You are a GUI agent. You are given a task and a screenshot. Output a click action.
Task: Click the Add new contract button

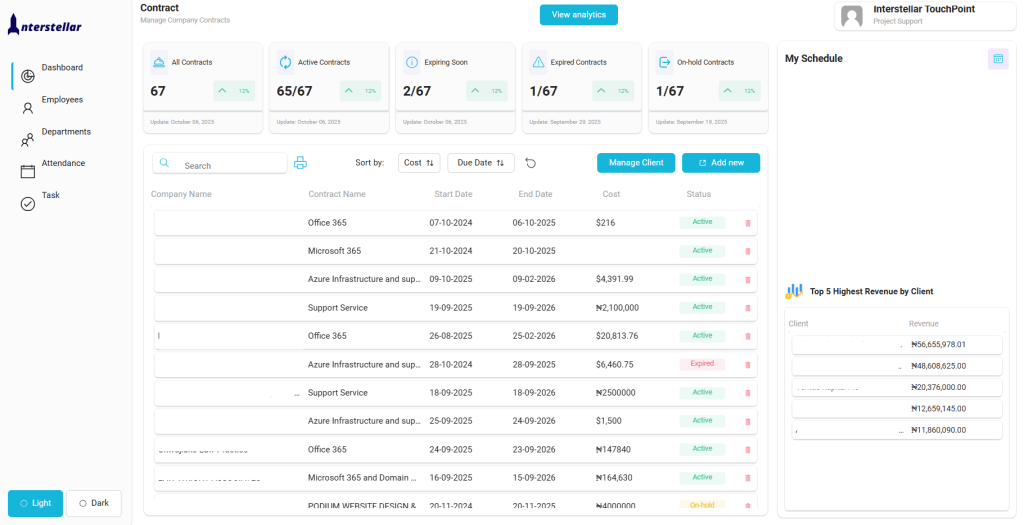(x=720, y=163)
